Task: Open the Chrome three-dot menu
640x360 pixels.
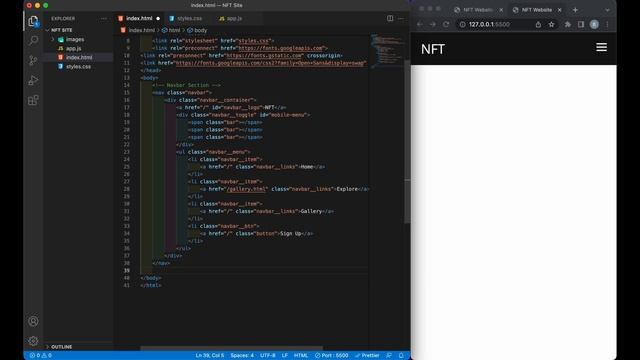Action: pos(607,24)
